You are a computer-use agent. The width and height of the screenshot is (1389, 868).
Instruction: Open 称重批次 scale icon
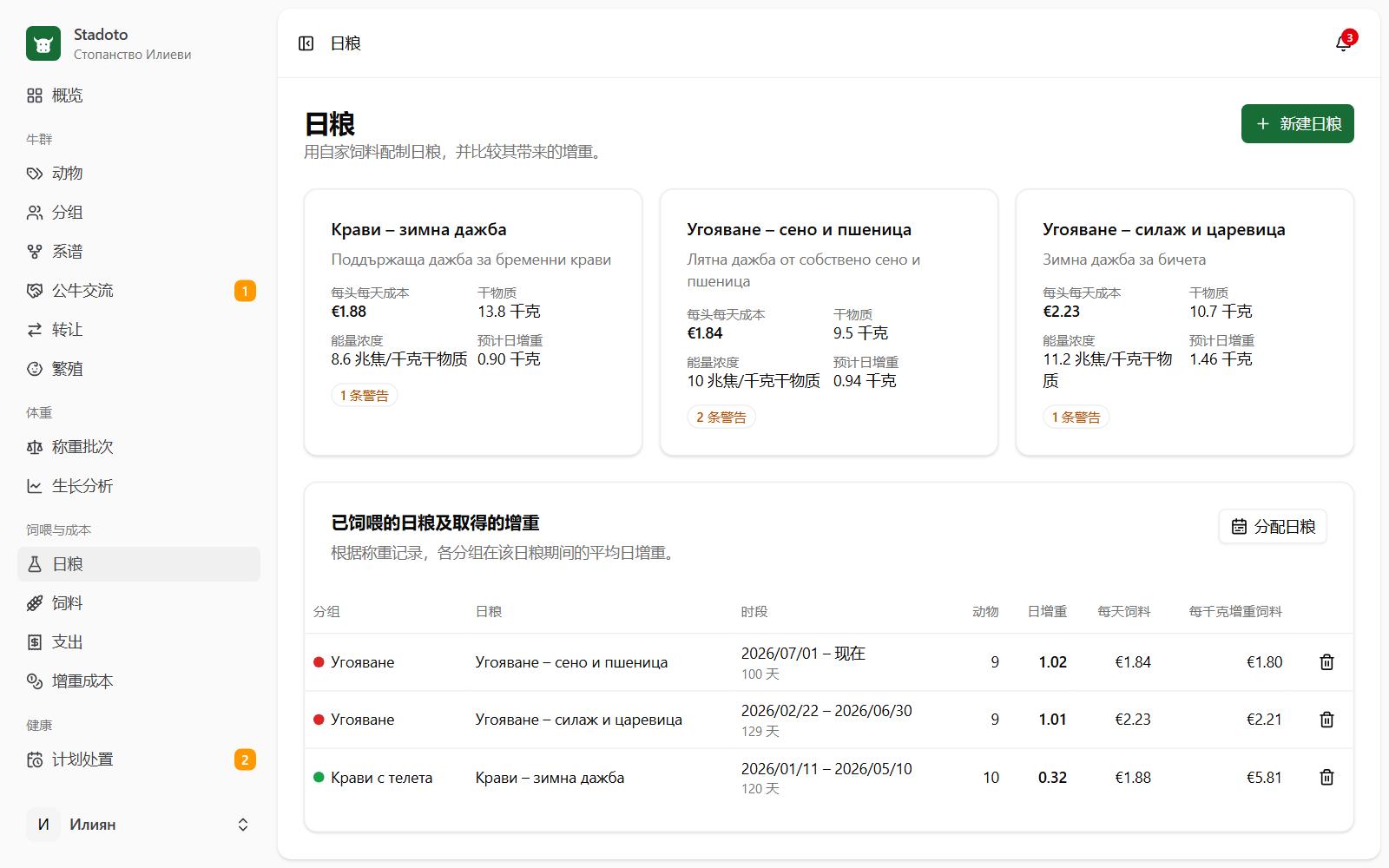tap(35, 447)
